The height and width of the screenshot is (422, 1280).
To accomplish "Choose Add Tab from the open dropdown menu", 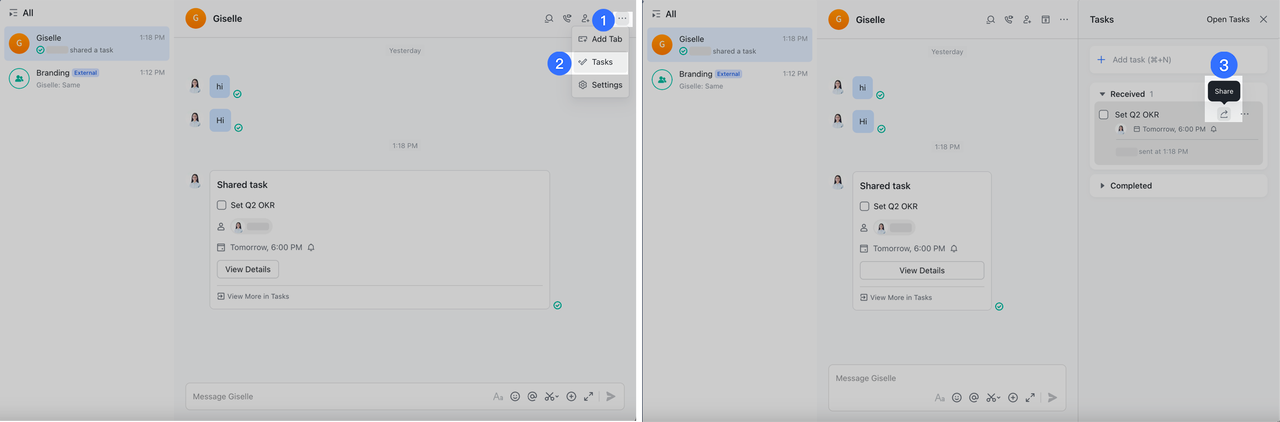I will pos(601,39).
